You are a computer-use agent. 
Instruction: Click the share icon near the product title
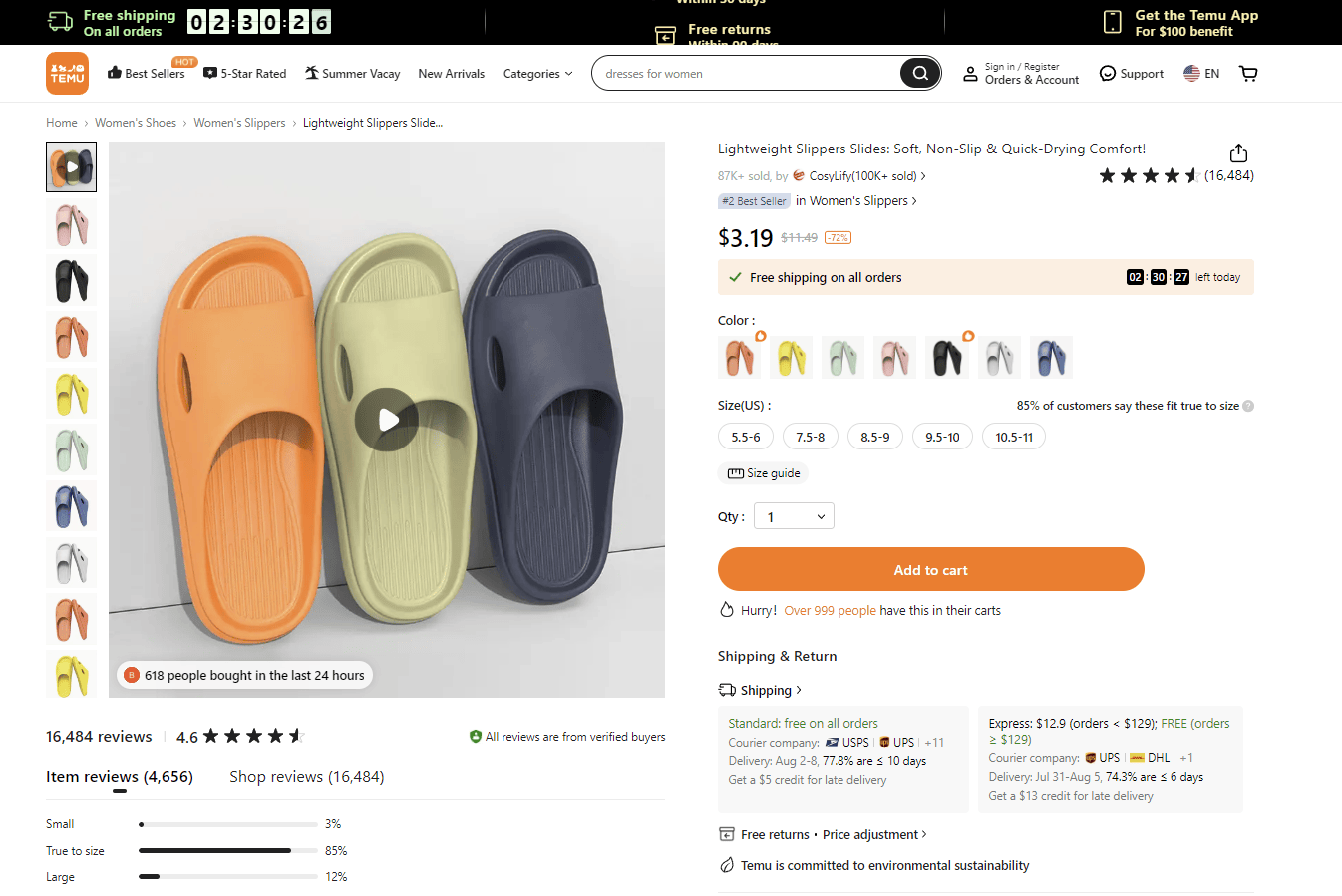tap(1238, 152)
